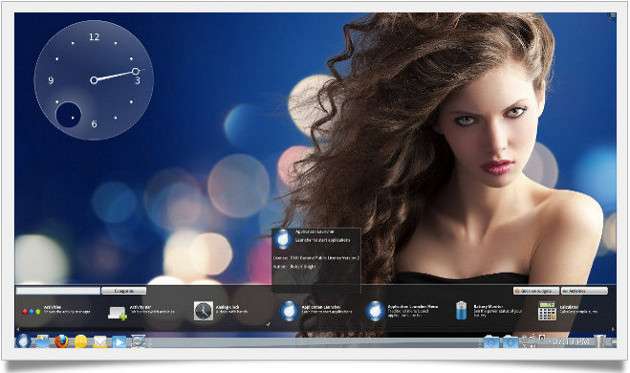Click the application launcher button in panel

(x=23, y=342)
